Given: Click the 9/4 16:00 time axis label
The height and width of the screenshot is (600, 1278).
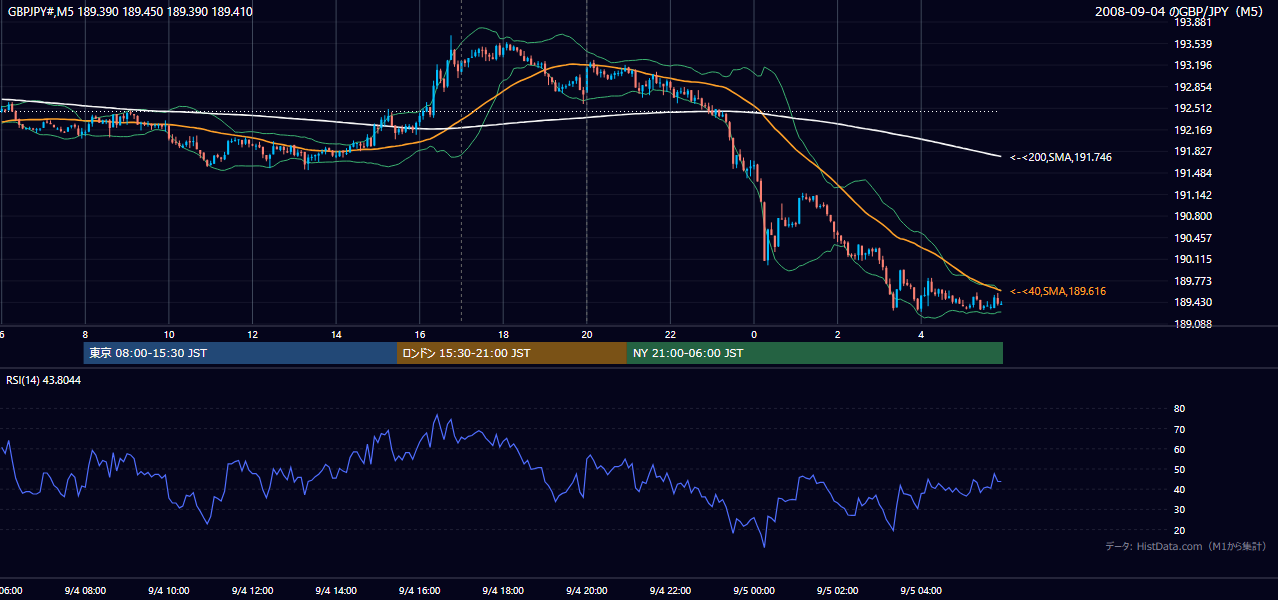Looking at the screenshot, I should (x=419, y=591).
